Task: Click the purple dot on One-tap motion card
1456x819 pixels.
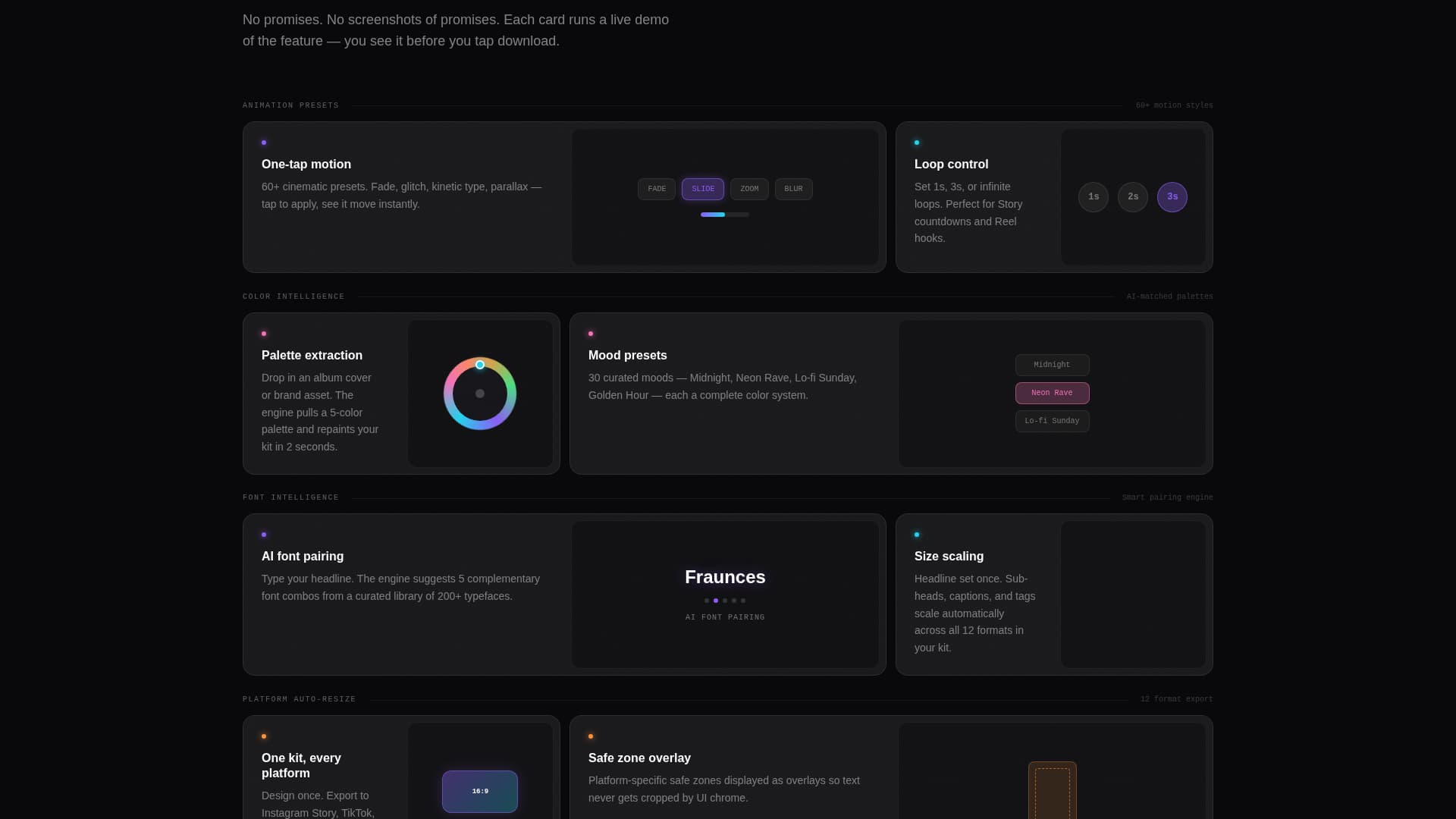Action: tap(264, 143)
